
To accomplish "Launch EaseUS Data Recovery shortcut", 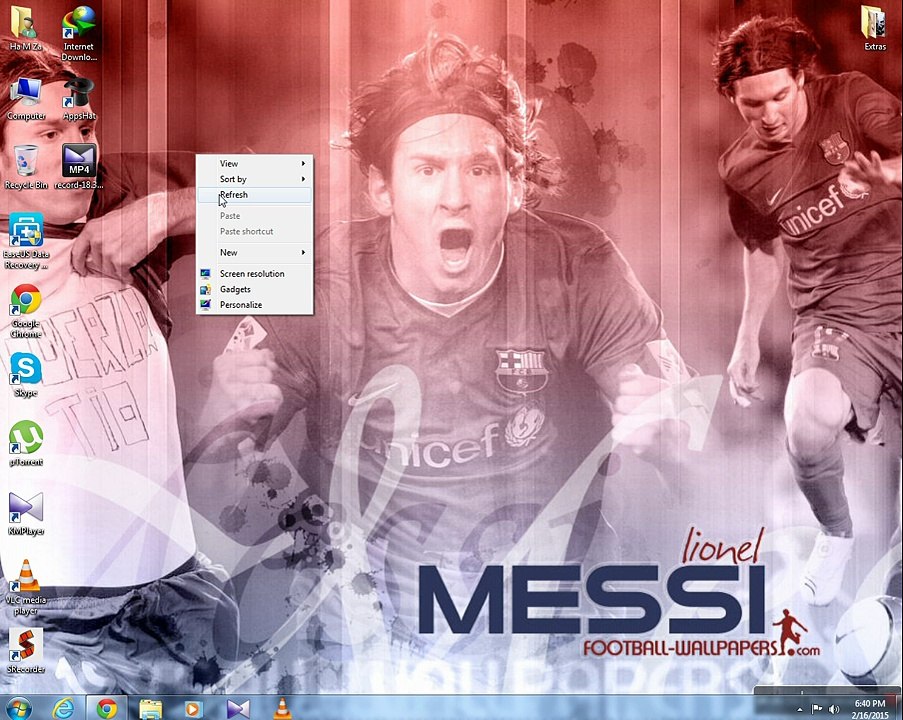I will point(26,241).
